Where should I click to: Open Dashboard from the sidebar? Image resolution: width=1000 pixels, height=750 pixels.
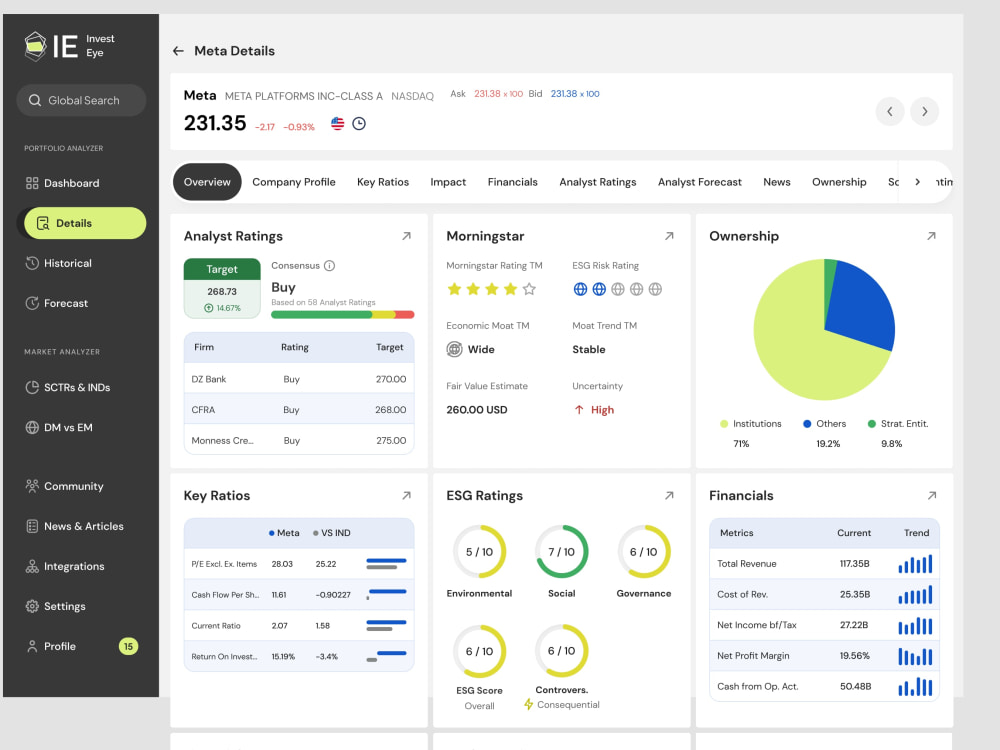point(62,183)
